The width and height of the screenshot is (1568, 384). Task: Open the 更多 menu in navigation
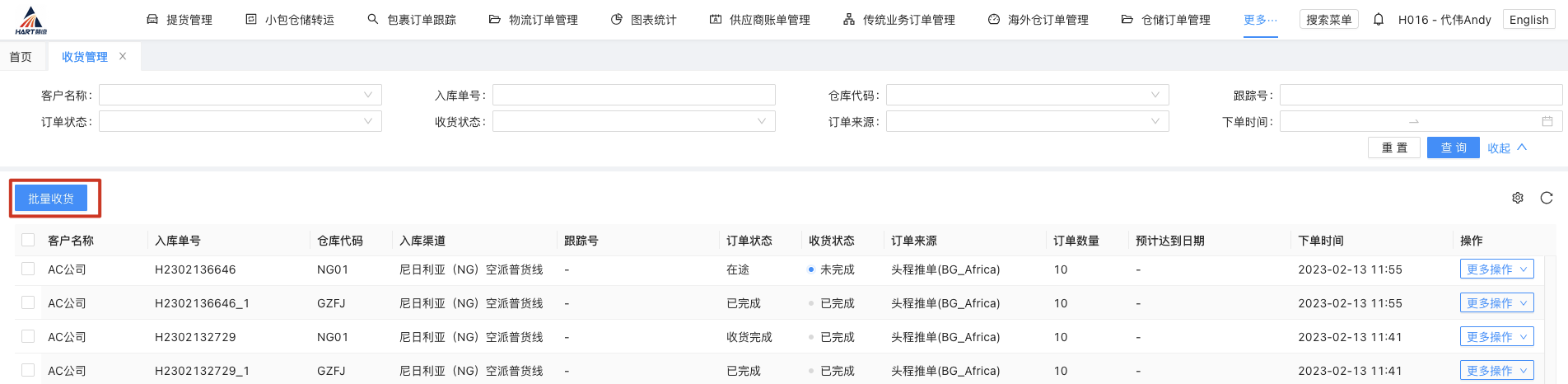coord(1260,20)
